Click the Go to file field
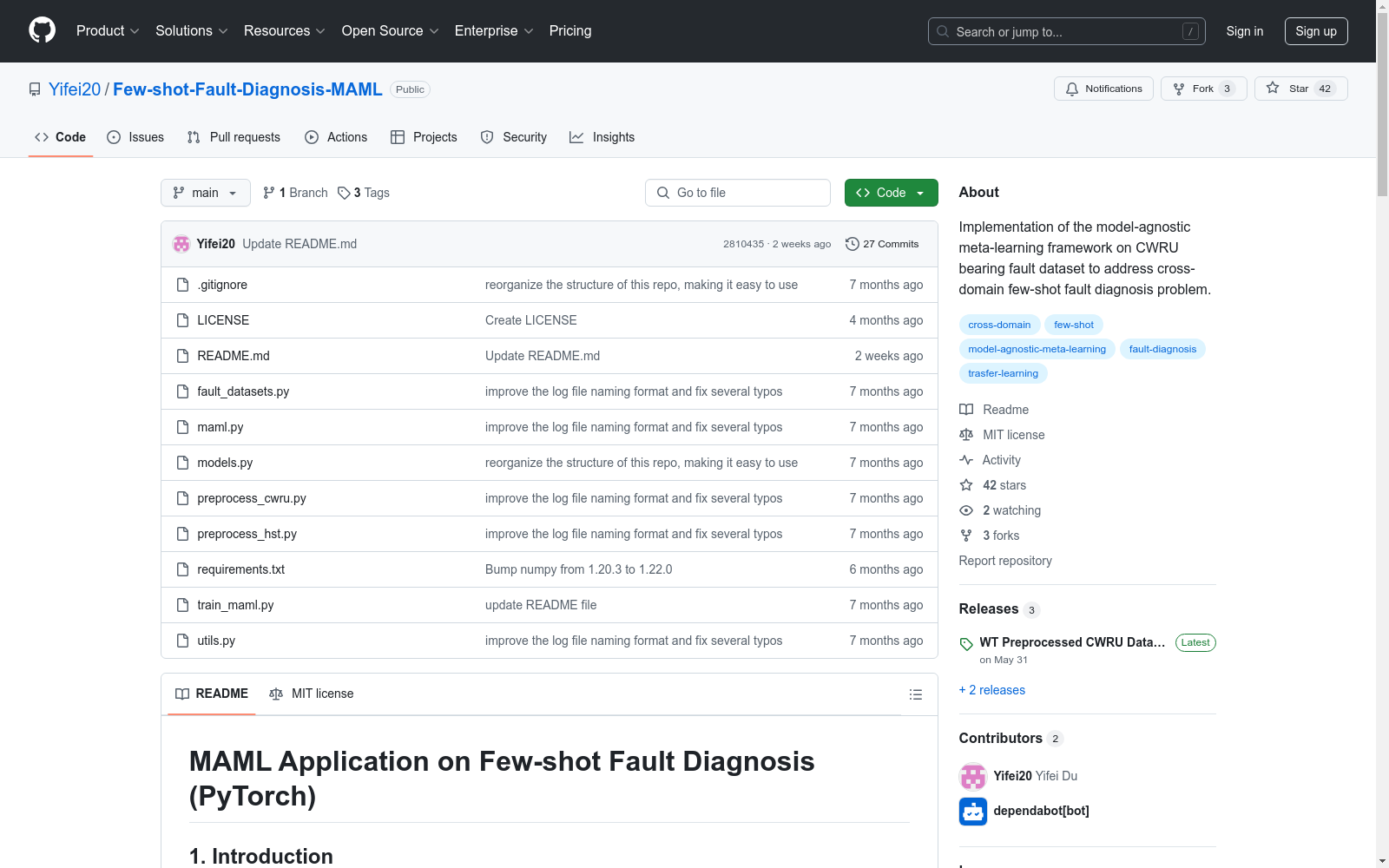Image resolution: width=1389 pixels, height=868 pixels. [x=738, y=193]
